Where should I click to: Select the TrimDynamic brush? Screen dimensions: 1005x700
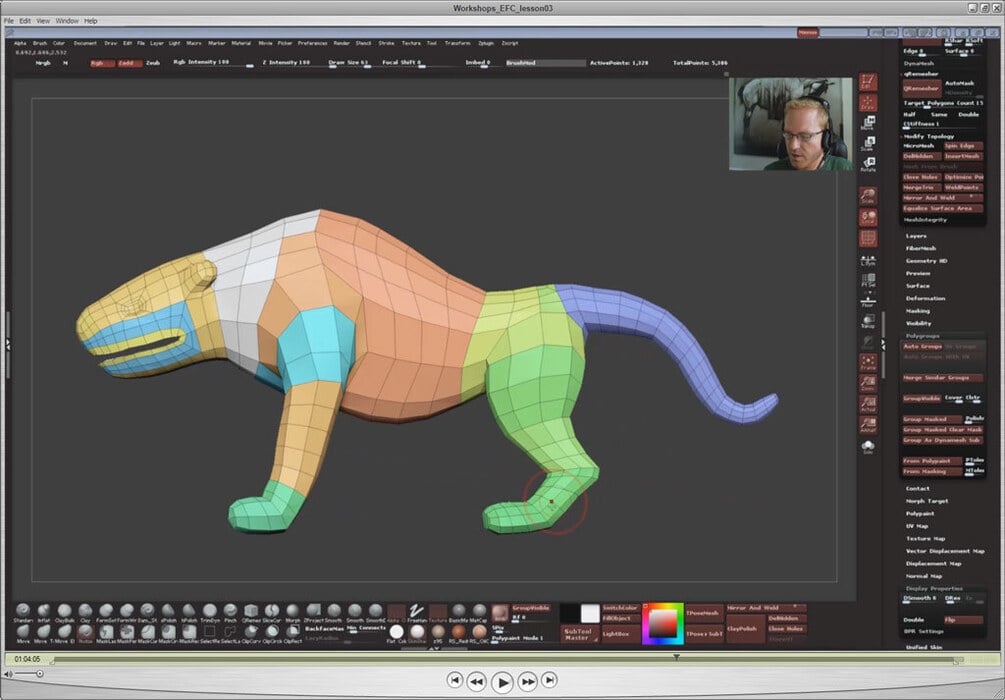click(x=210, y=612)
